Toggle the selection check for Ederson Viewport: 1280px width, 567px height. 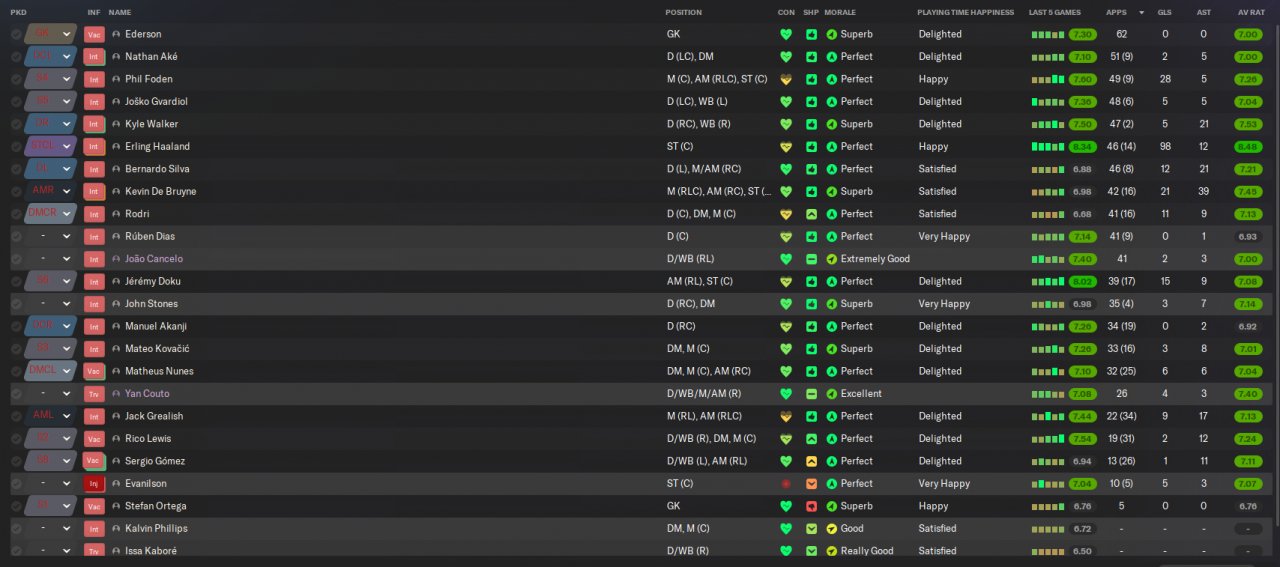pyautogui.click(x=16, y=34)
